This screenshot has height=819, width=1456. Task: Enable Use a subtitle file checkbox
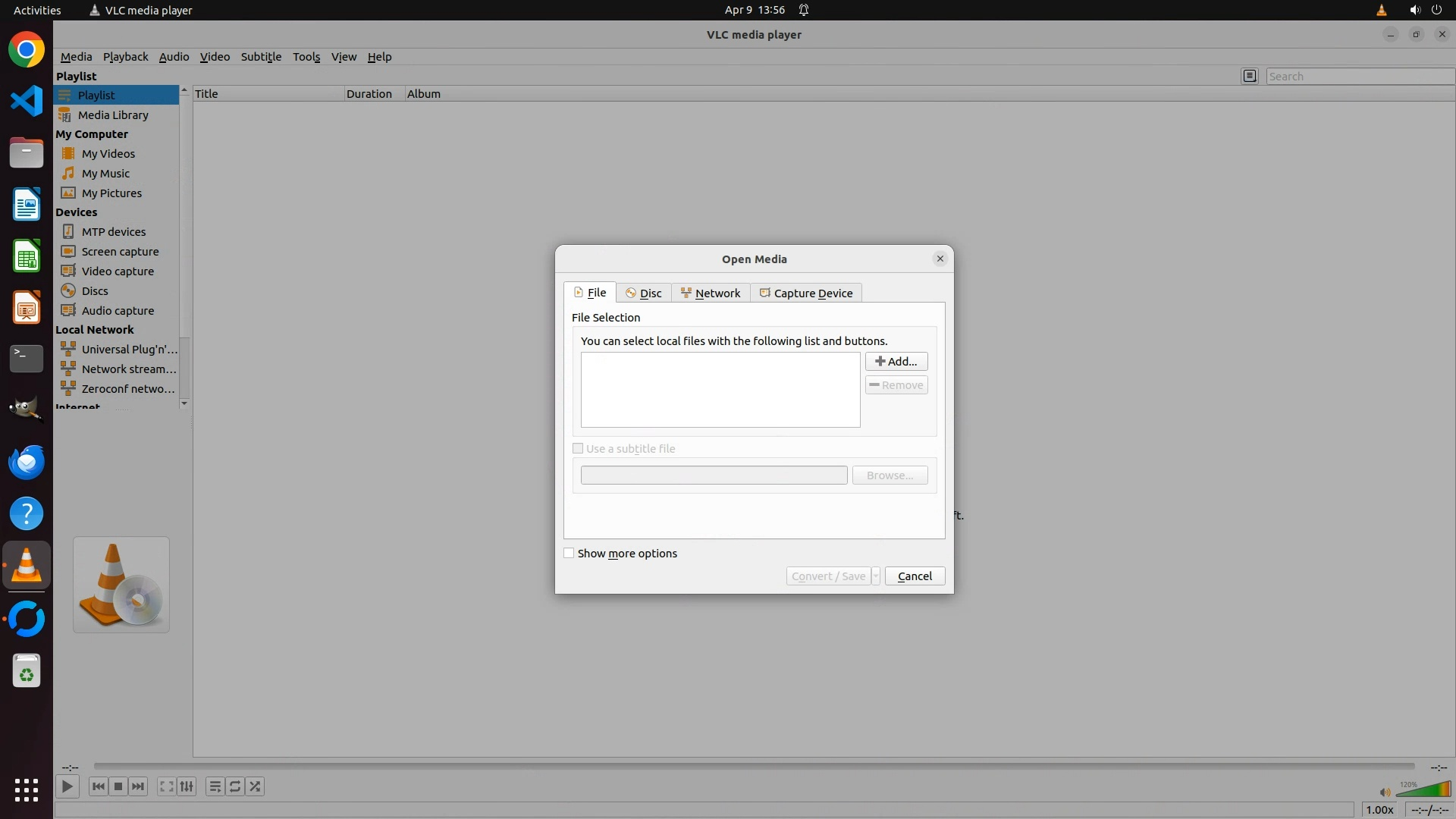(578, 449)
